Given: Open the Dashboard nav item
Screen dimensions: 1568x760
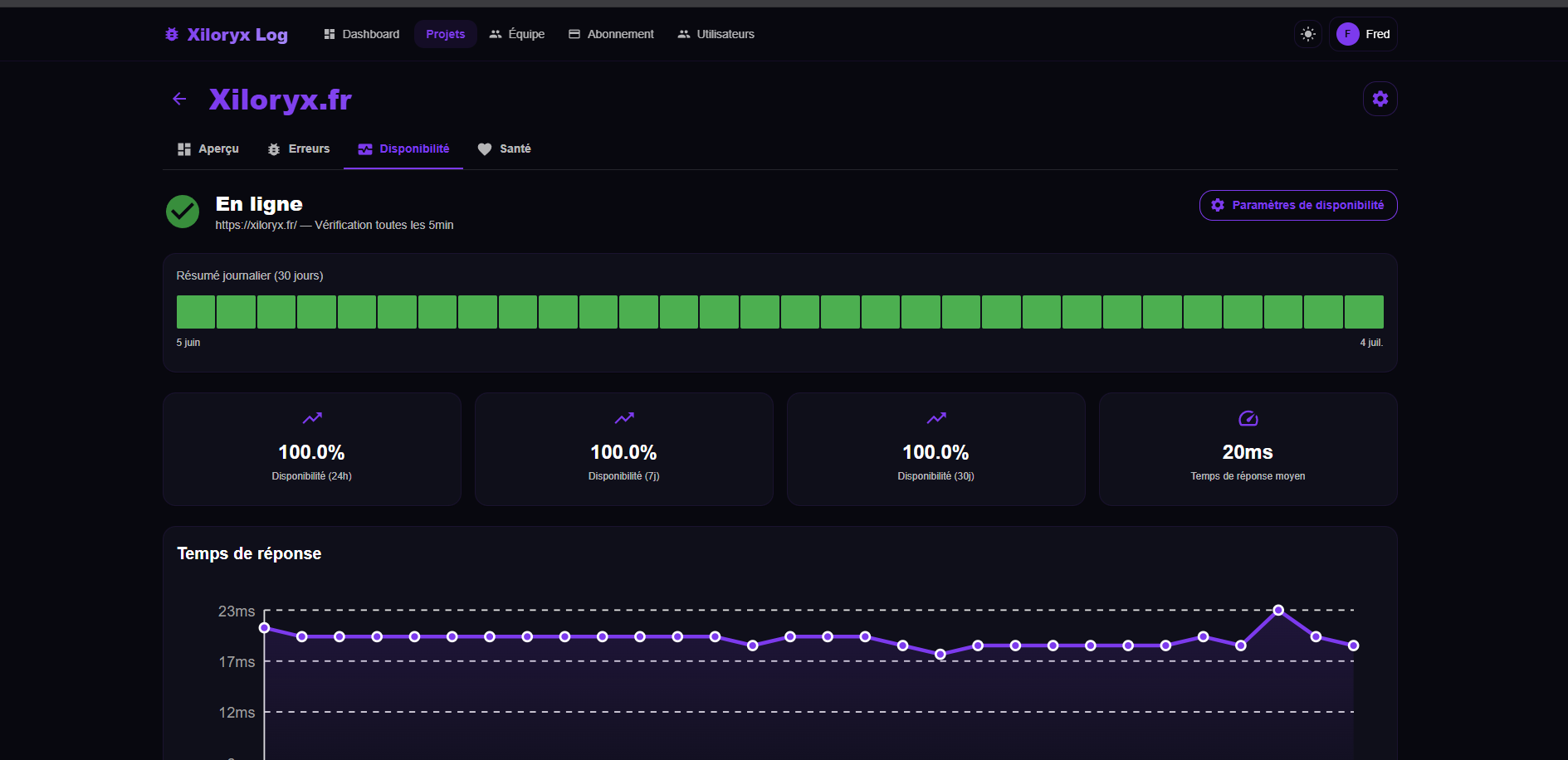Looking at the screenshot, I should [x=362, y=34].
